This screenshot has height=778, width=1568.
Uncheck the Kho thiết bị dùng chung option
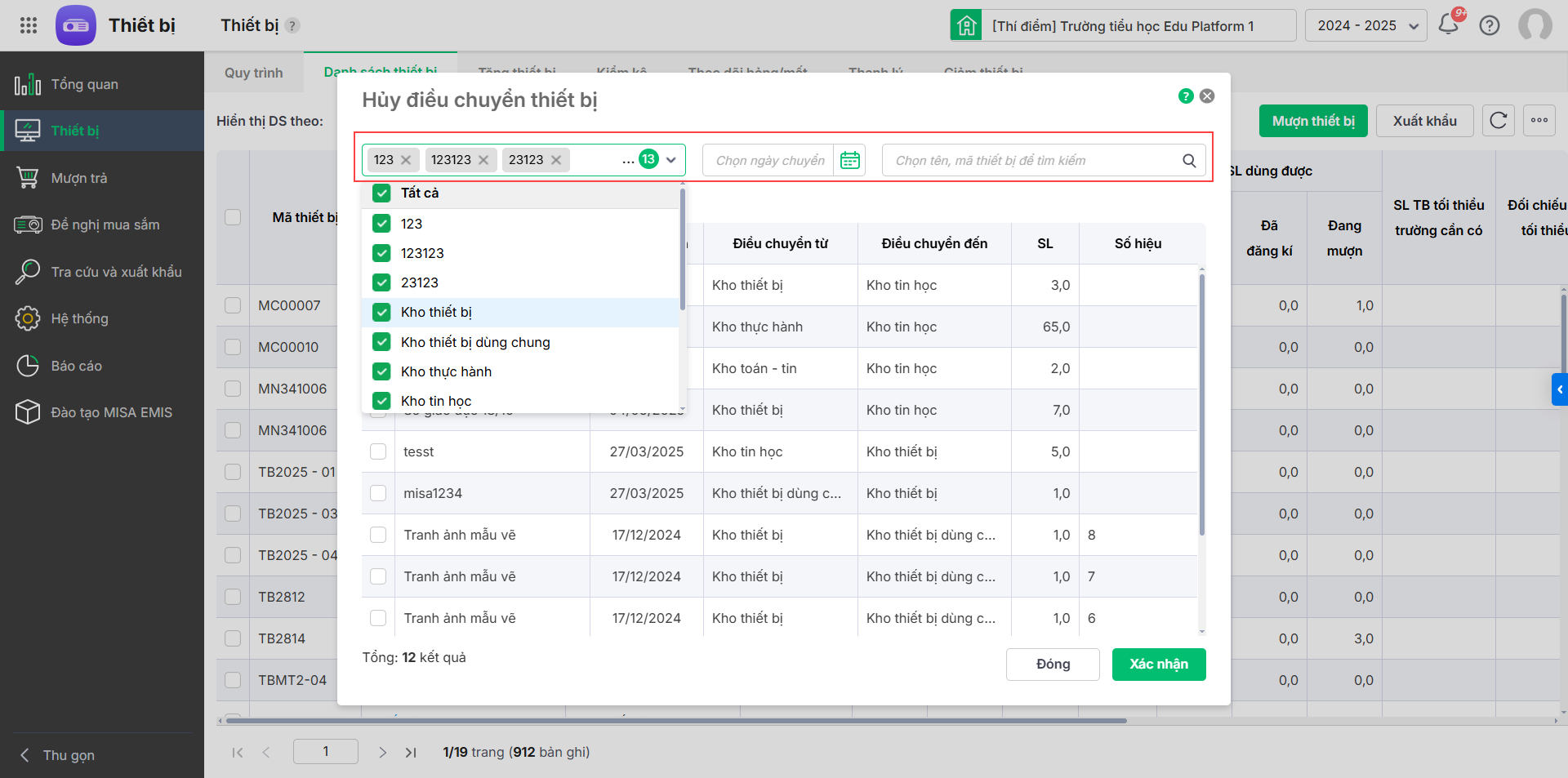(x=381, y=342)
